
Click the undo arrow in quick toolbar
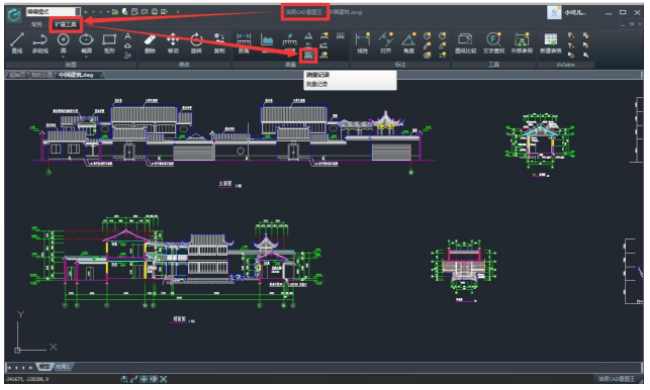point(86,12)
